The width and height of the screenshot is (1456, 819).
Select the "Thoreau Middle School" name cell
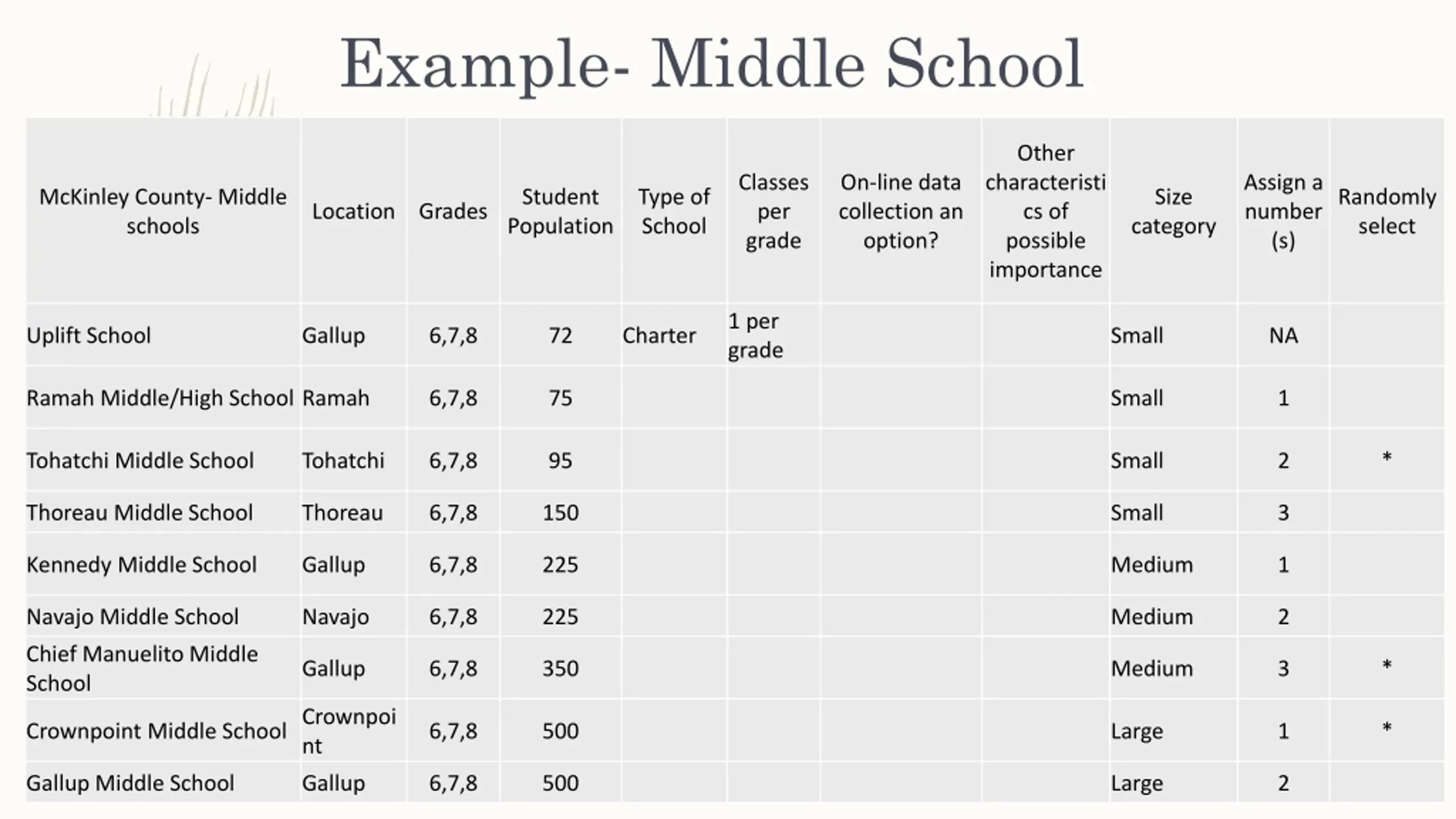pyautogui.click(x=140, y=513)
